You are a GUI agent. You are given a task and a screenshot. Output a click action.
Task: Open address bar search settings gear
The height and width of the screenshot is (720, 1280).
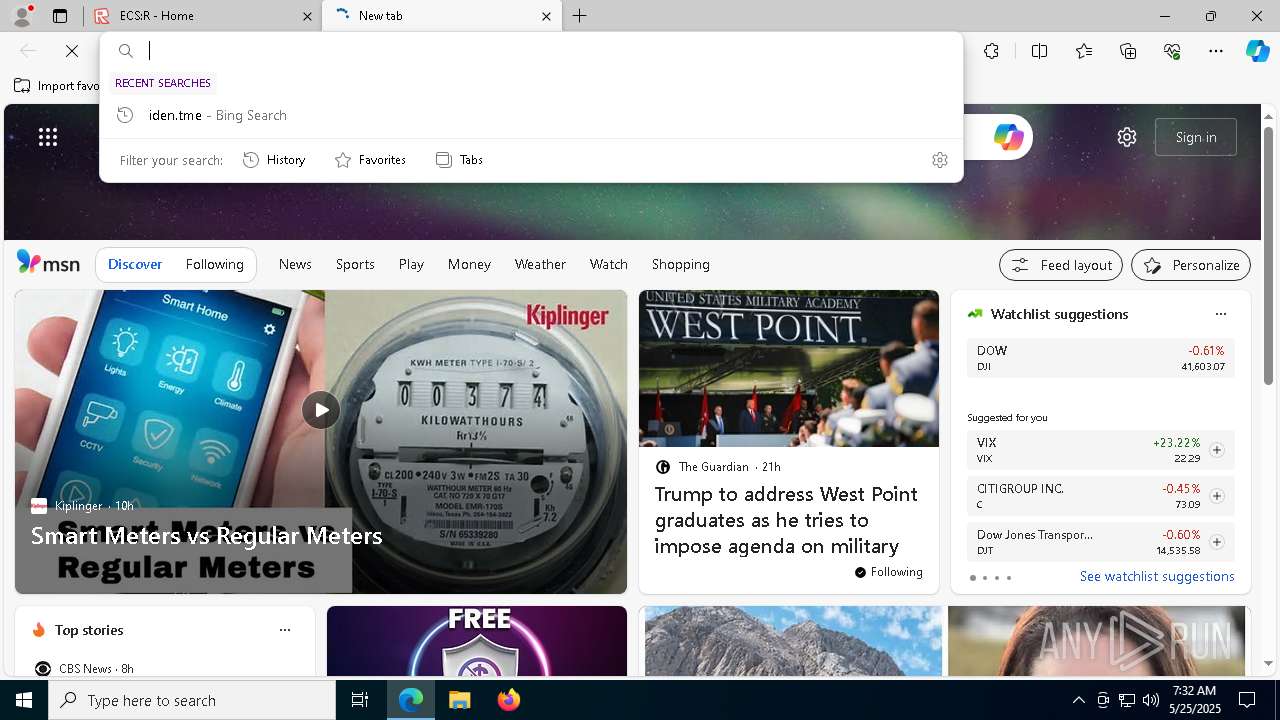[939, 160]
